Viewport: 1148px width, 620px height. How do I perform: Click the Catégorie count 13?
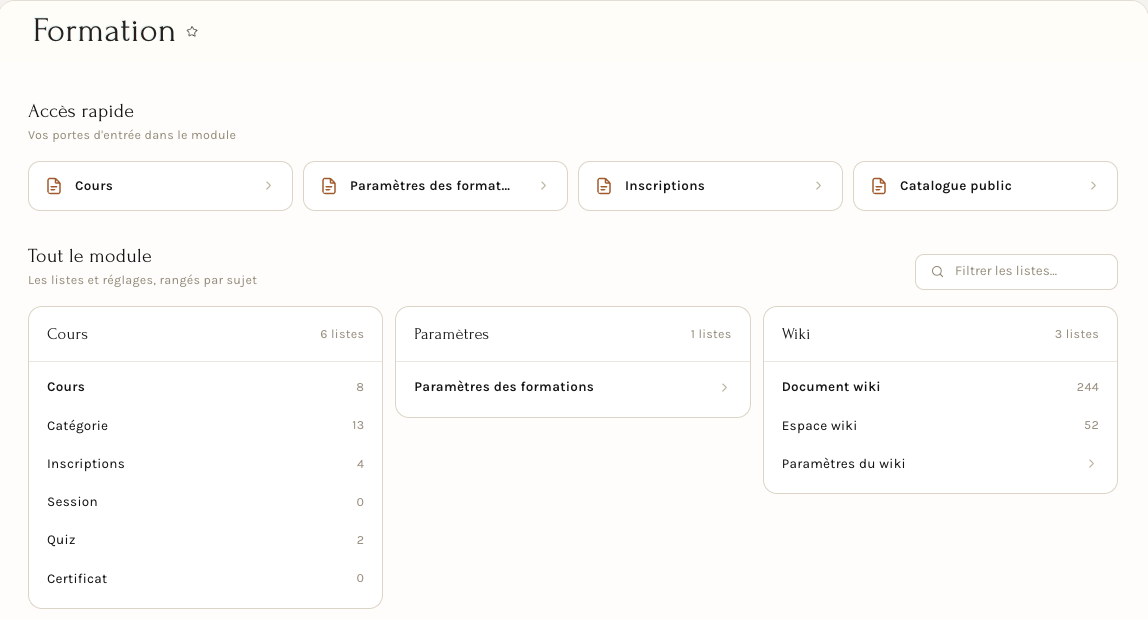pos(357,425)
